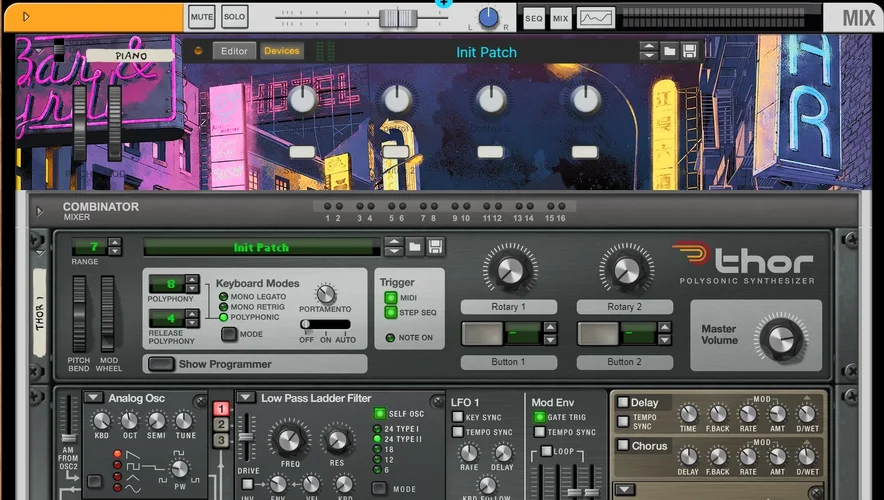Image resolution: width=884 pixels, height=500 pixels.
Task: Click the Rotary 1 knob on Thor
Action: pyautogui.click(x=509, y=270)
